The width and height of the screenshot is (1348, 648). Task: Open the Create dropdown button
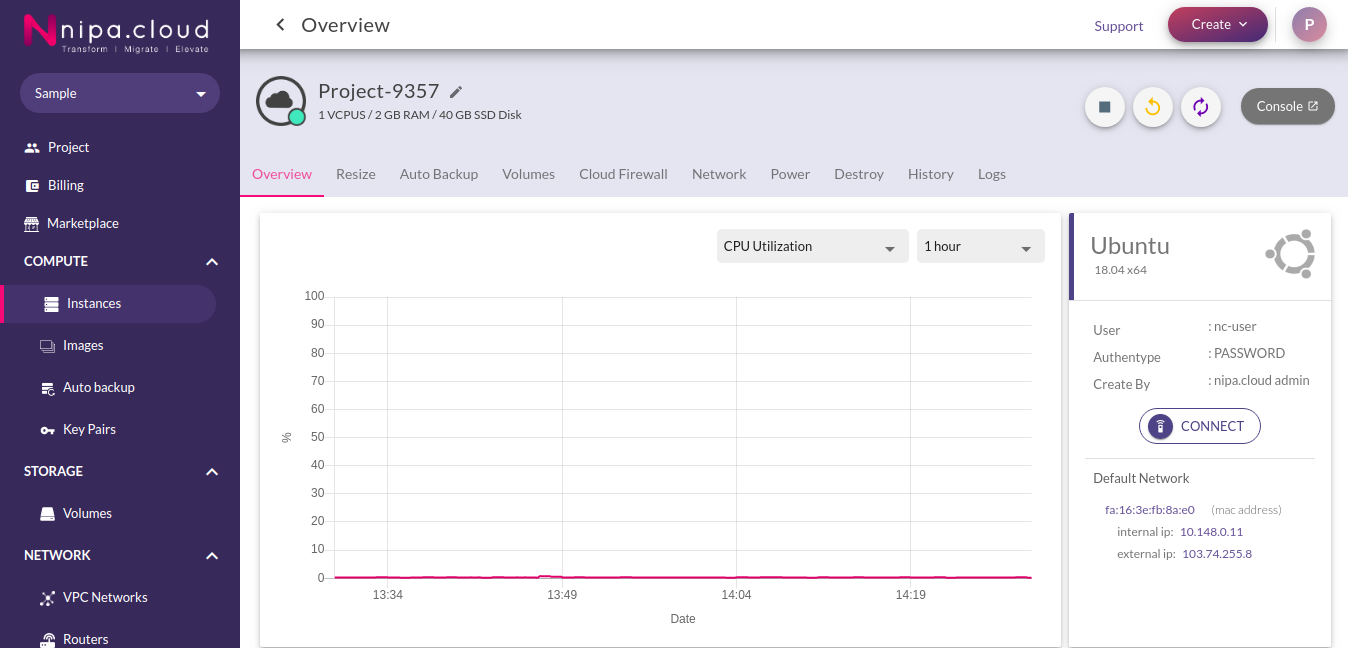(1218, 25)
